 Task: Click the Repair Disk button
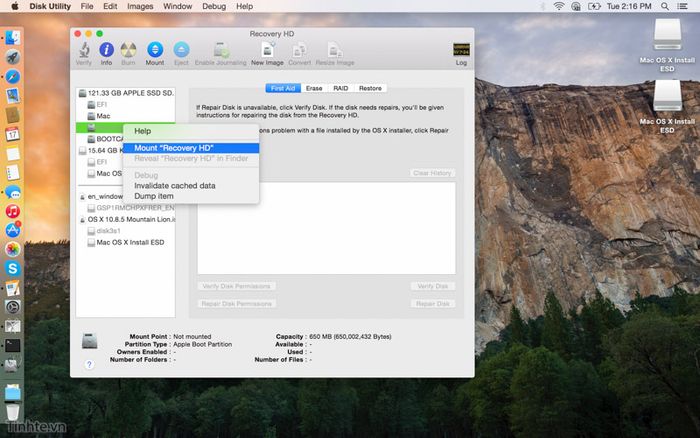[433, 304]
